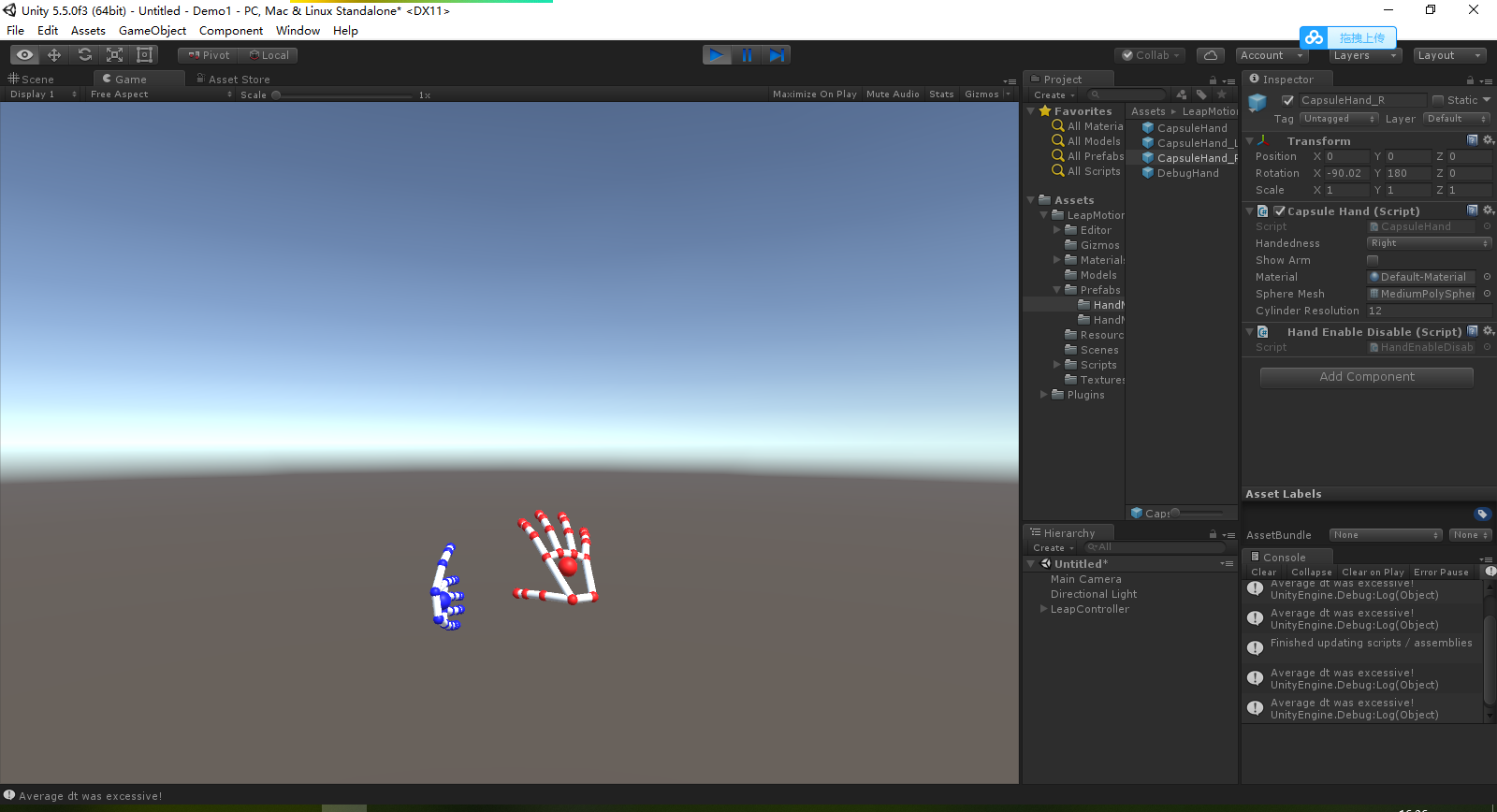Toggle console Collapse option
Screen dimensions: 1497x812
click(1311, 572)
